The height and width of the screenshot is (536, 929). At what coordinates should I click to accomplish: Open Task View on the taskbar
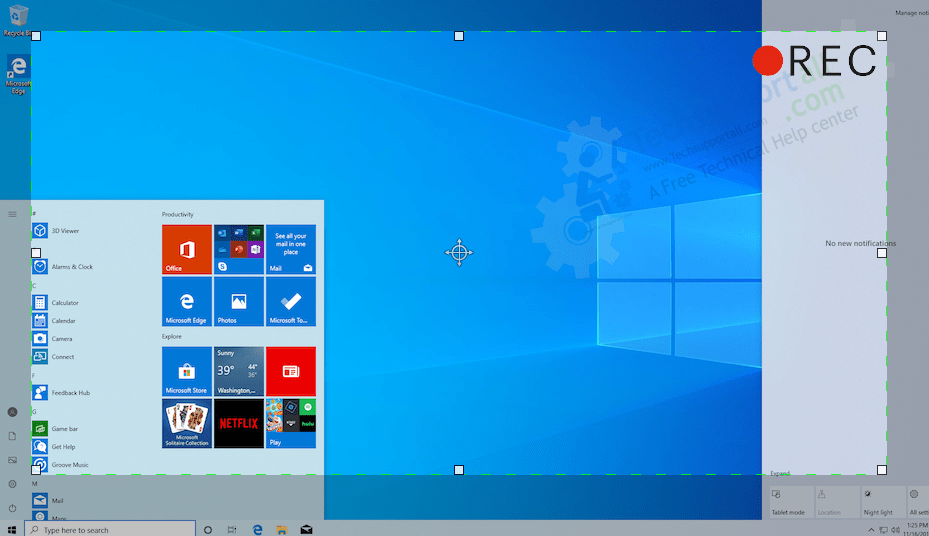point(232,529)
